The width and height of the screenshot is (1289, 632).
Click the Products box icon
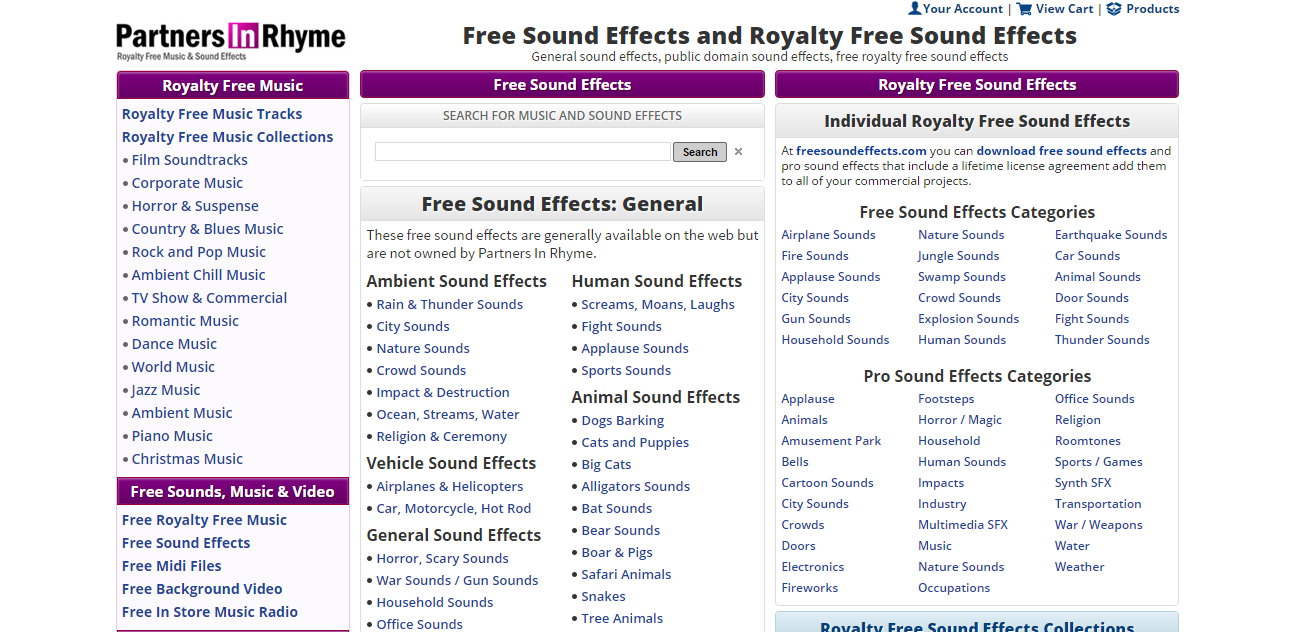[x=1114, y=9]
